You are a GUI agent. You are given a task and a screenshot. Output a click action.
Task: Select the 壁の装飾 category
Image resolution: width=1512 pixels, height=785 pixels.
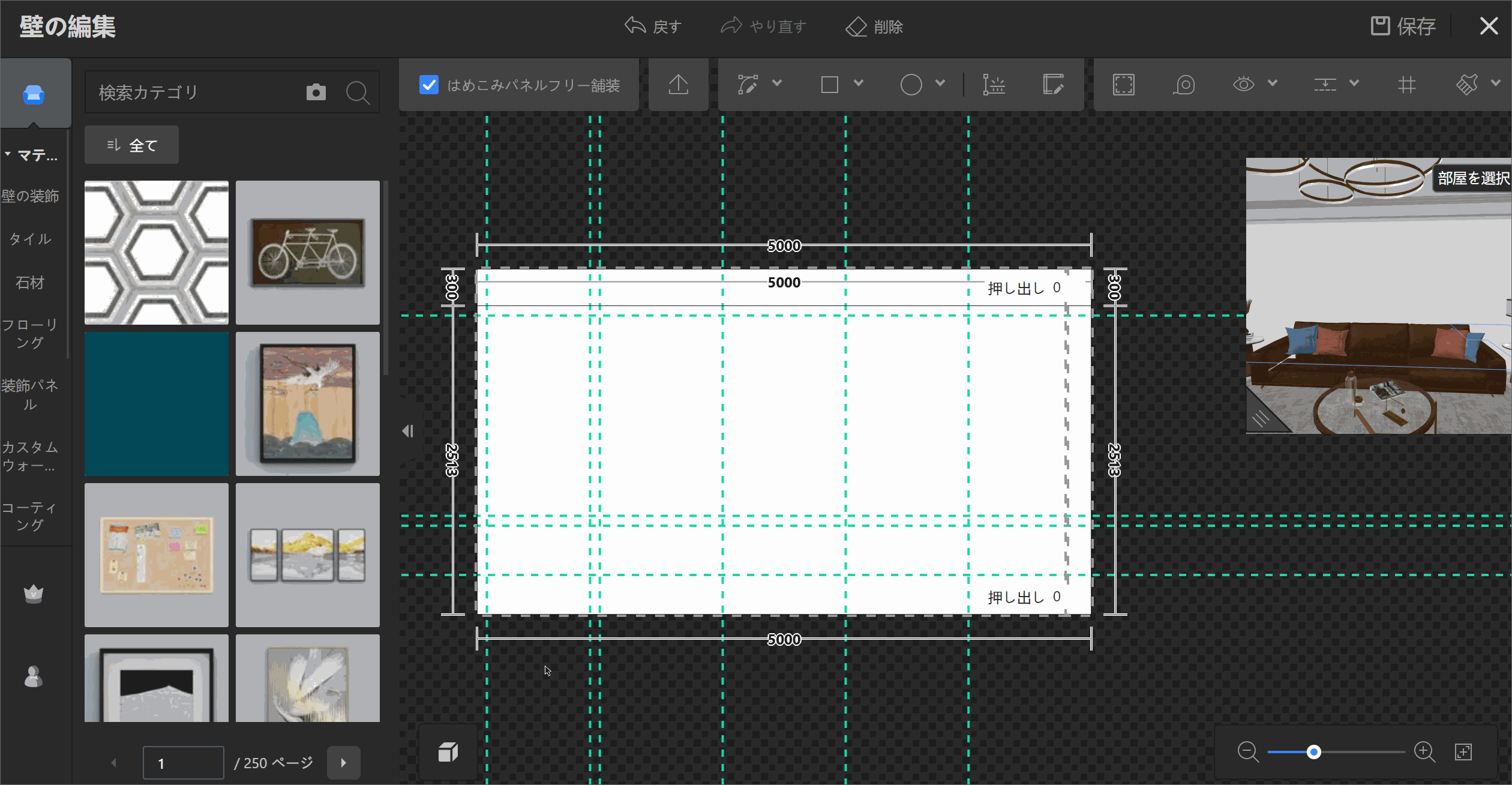[x=30, y=196]
